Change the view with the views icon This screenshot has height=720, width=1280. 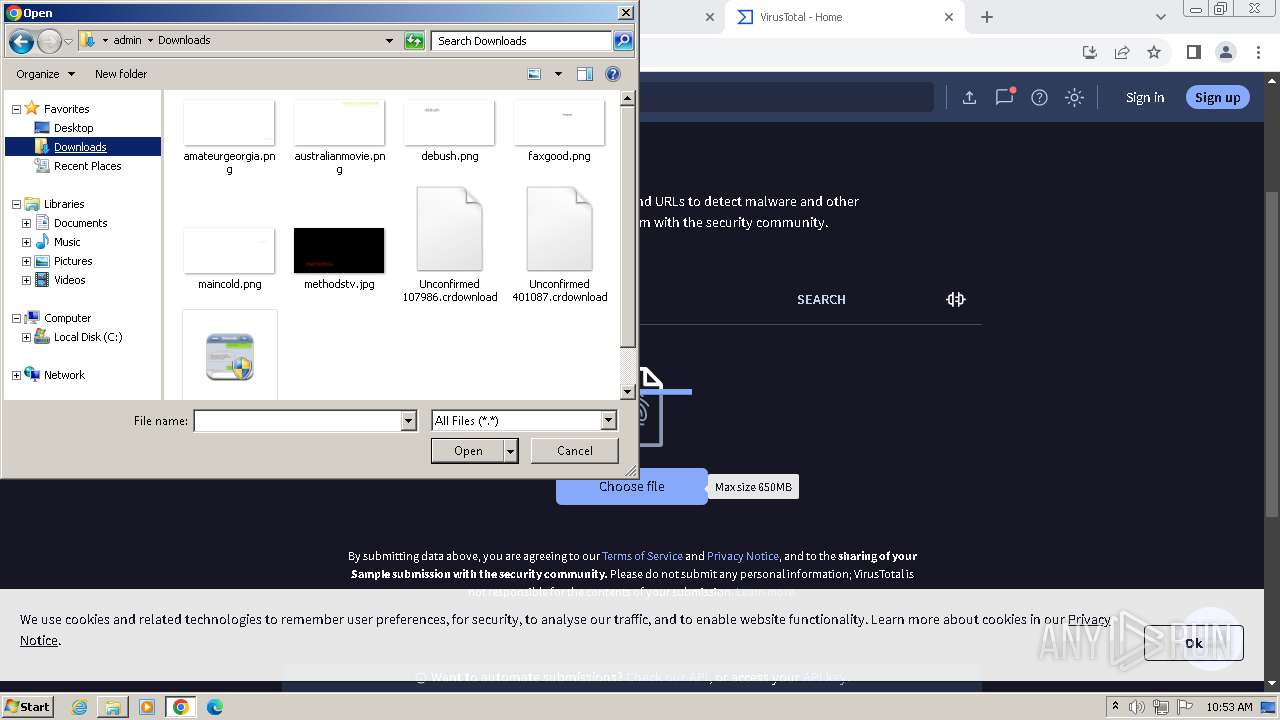(x=534, y=74)
